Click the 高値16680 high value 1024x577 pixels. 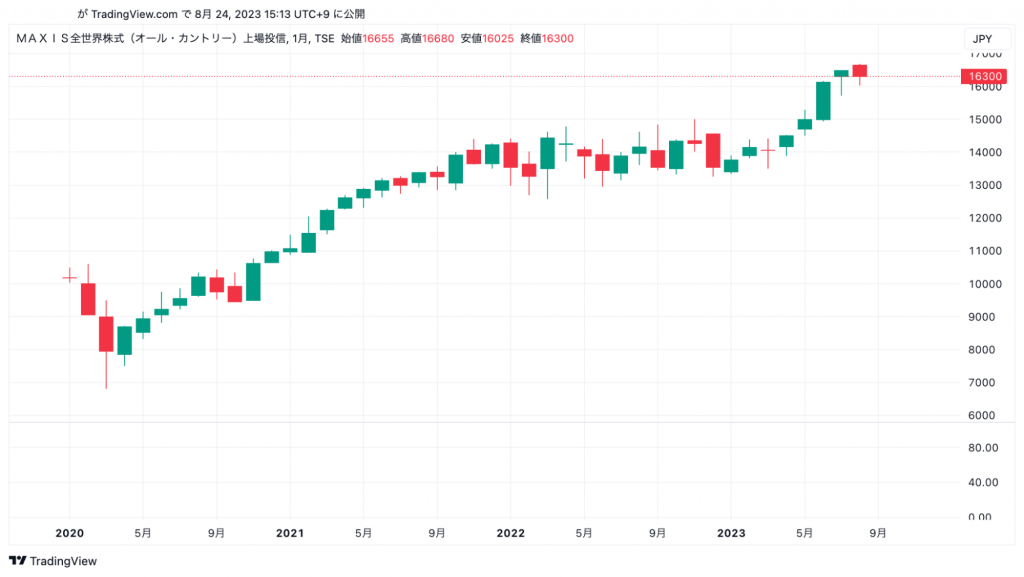click(x=427, y=39)
